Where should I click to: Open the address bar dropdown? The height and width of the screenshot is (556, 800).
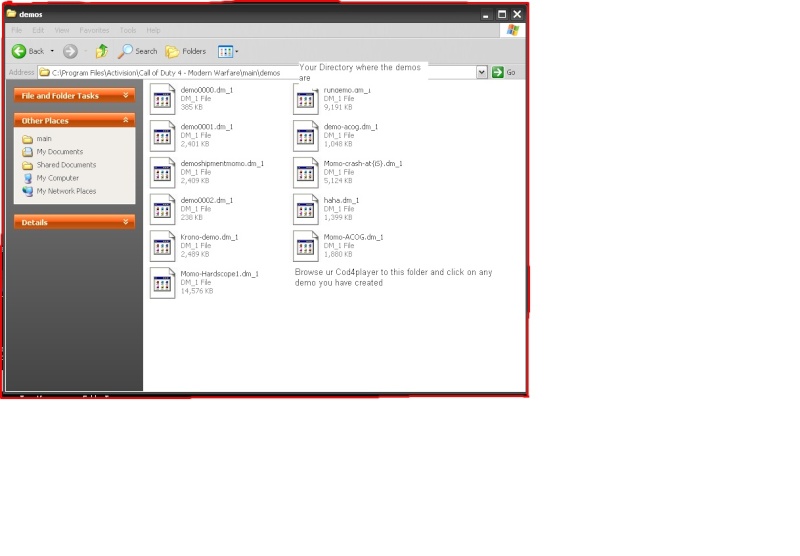coord(482,72)
